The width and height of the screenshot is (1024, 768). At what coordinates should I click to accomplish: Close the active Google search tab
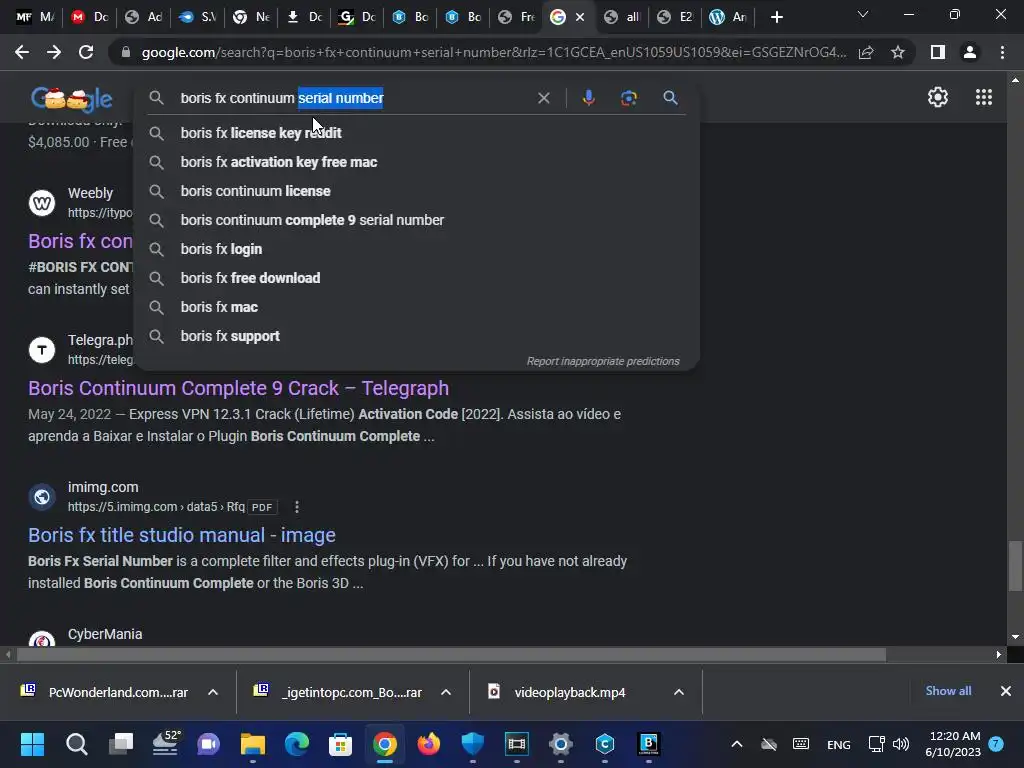click(x=579, y=17)
